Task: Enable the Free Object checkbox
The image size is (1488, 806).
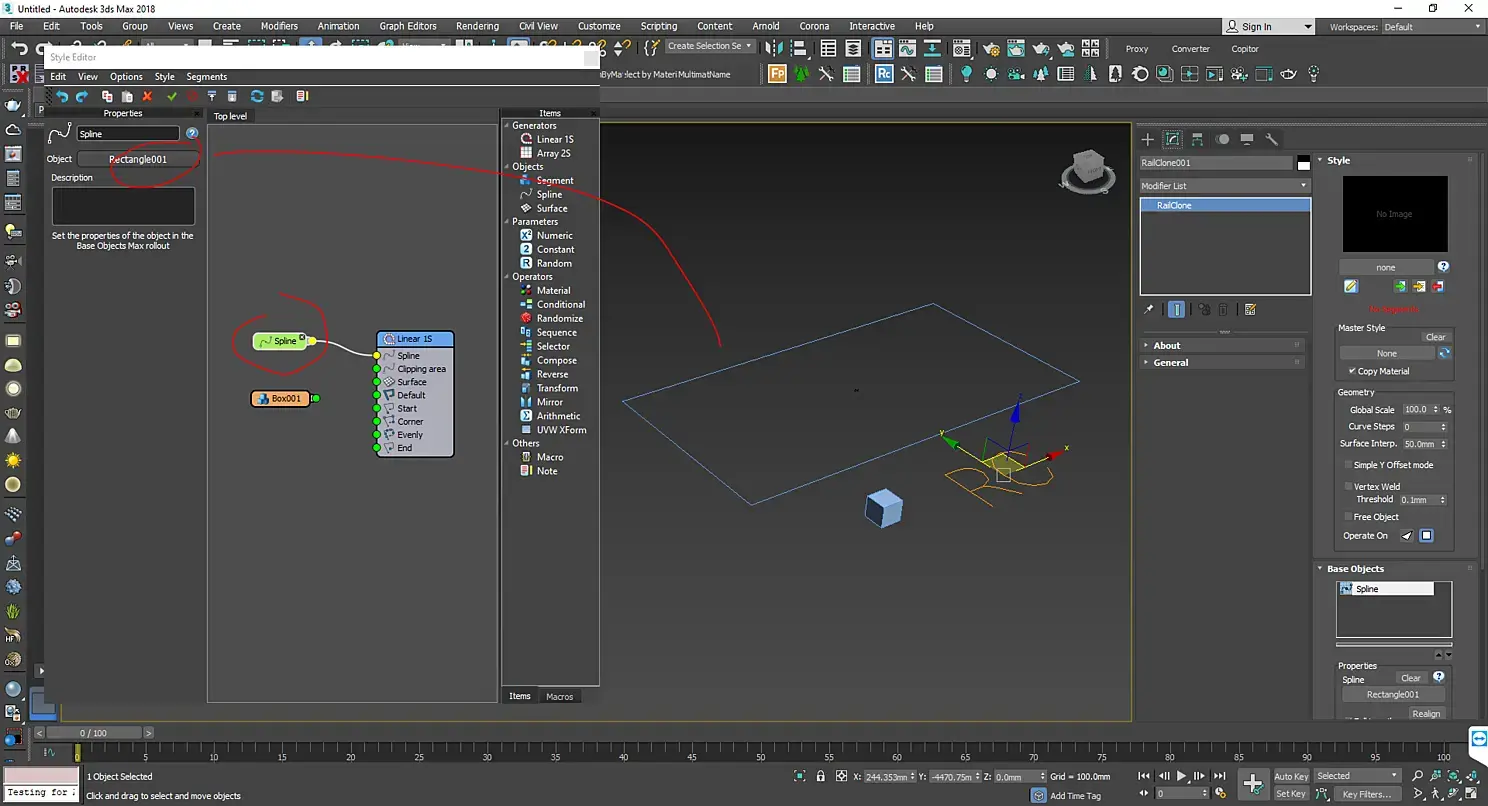Action: pos(1348,517)
